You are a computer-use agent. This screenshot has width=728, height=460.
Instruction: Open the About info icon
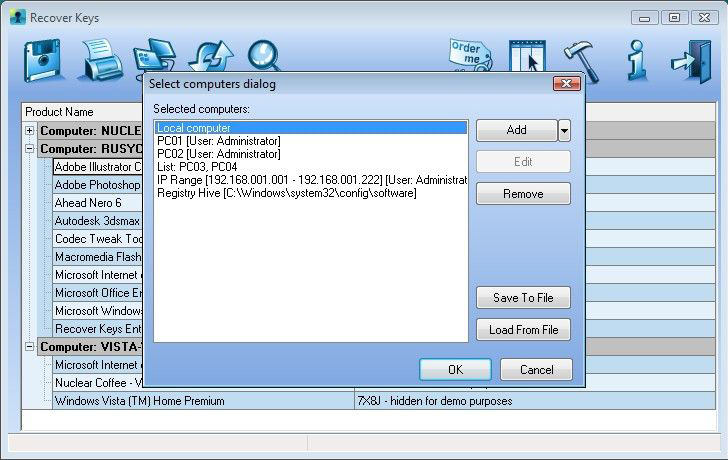click(637, 60)
